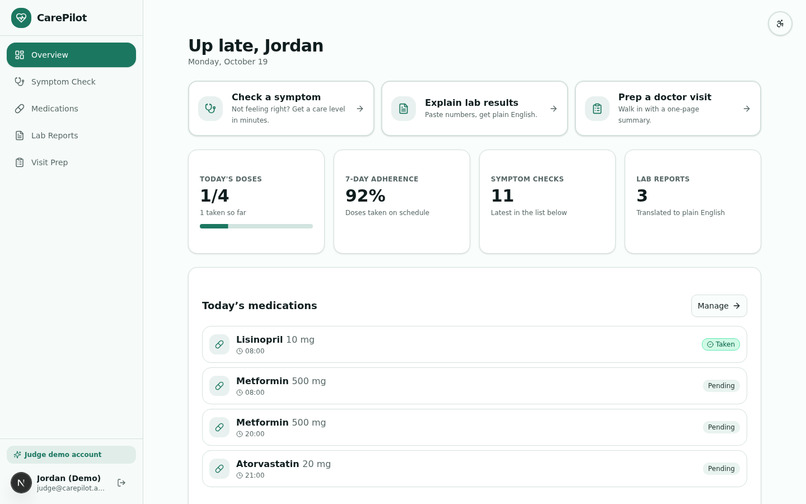Click the clock icon next to Atorvastatin 21:00
Screen dimensions: 806x504
click(x=240, y=476)
